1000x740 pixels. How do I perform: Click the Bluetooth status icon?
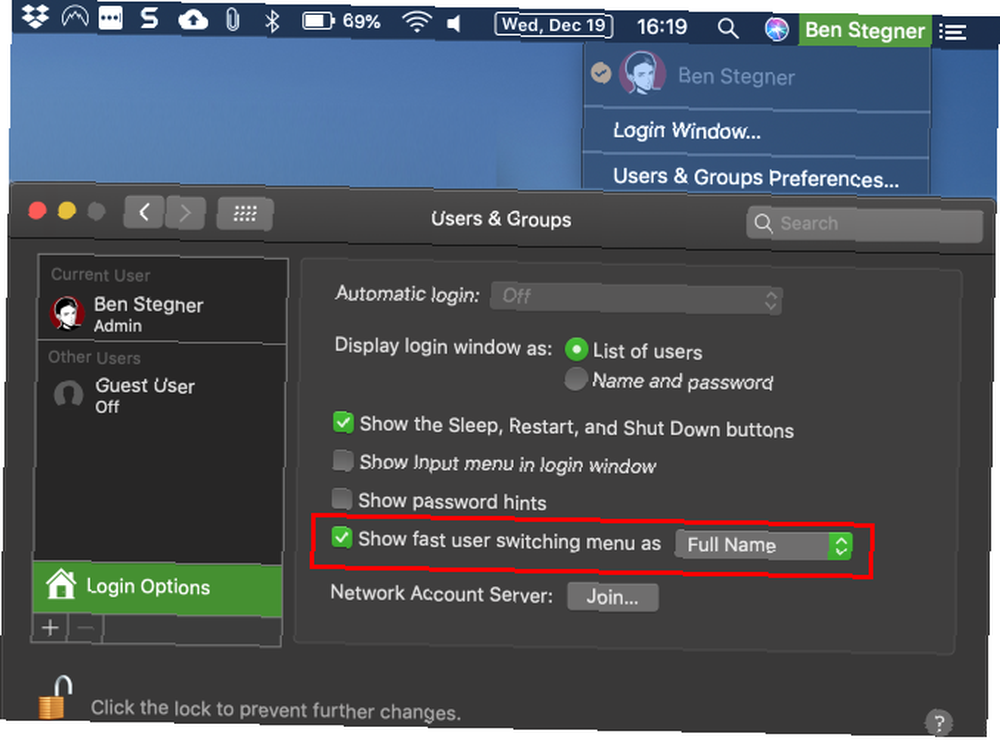[x=272, y=21]
